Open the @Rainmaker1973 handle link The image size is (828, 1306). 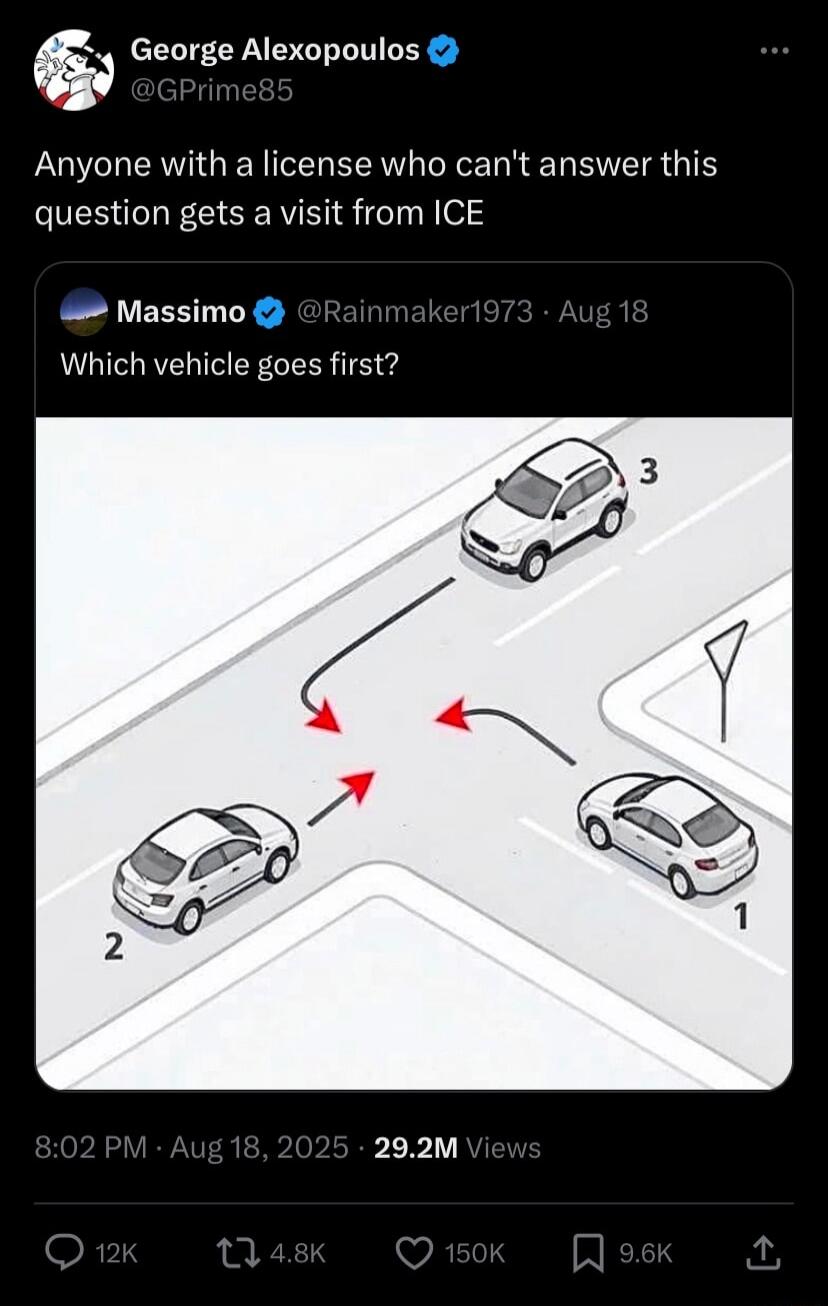pyautogui.click(x=413, y=312)
